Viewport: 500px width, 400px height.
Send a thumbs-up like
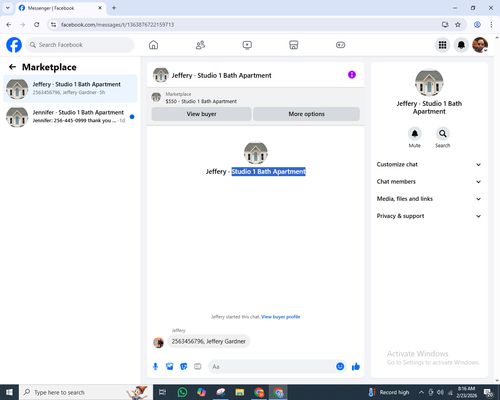click(x=356, y=367)
